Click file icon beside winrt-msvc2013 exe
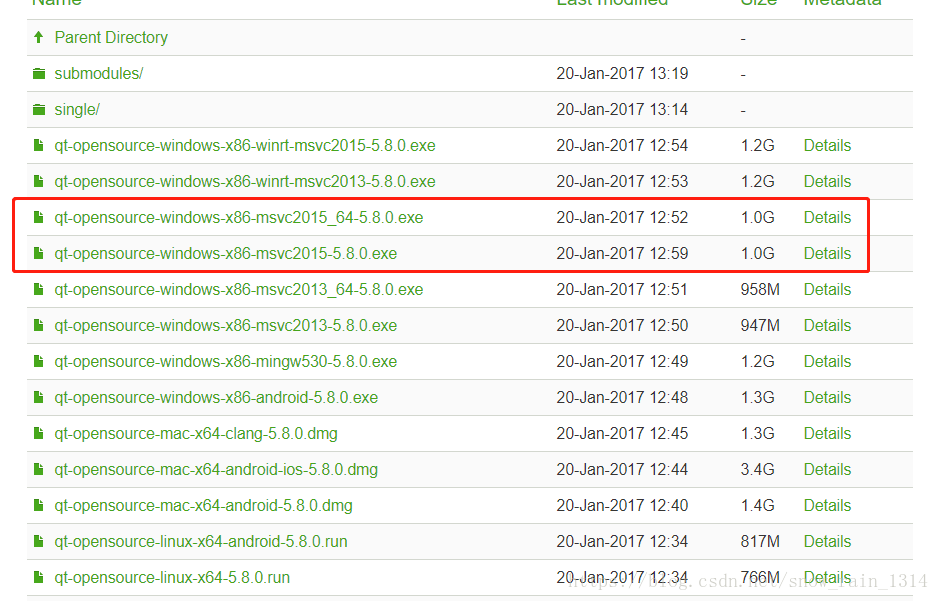Image resolution: width=939 pixels, height=601 pixels. [x=39, y=181]
